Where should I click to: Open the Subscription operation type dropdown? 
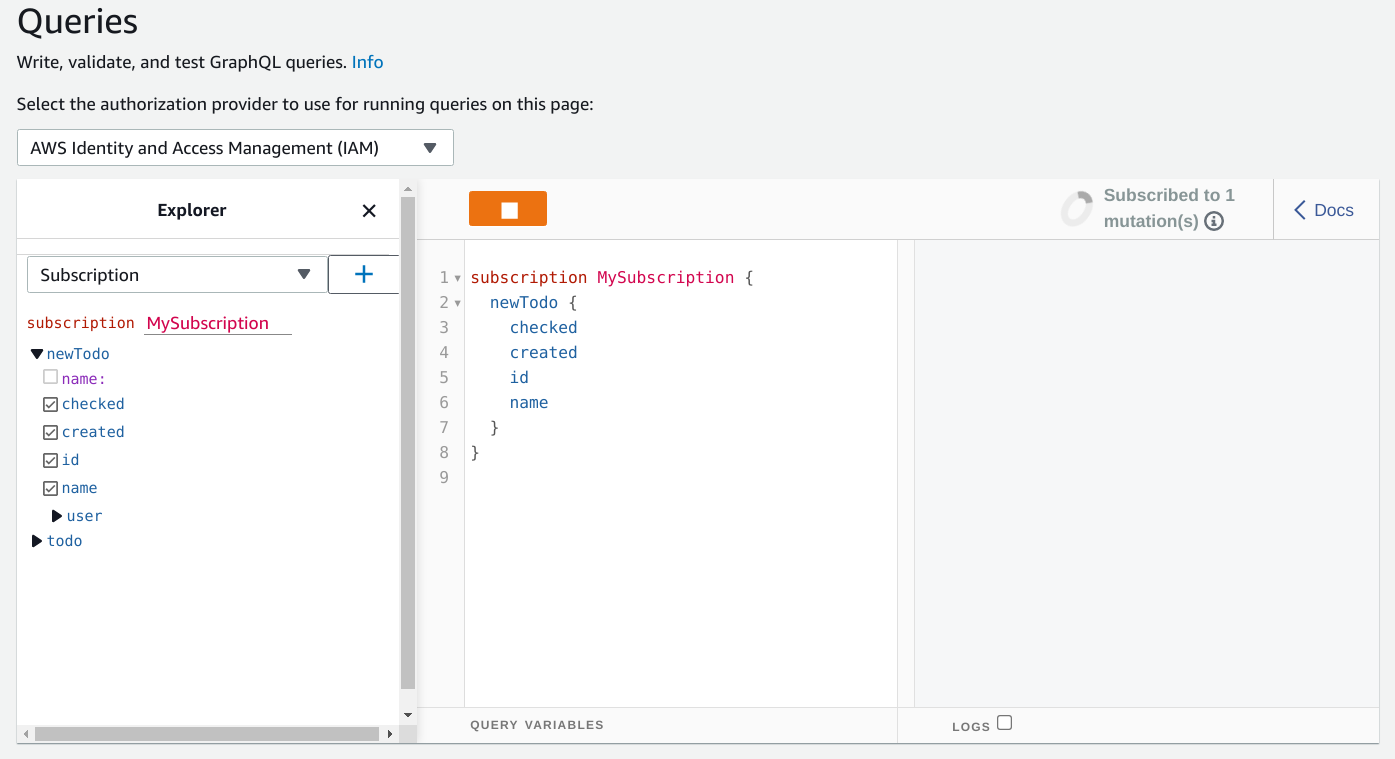177,275
